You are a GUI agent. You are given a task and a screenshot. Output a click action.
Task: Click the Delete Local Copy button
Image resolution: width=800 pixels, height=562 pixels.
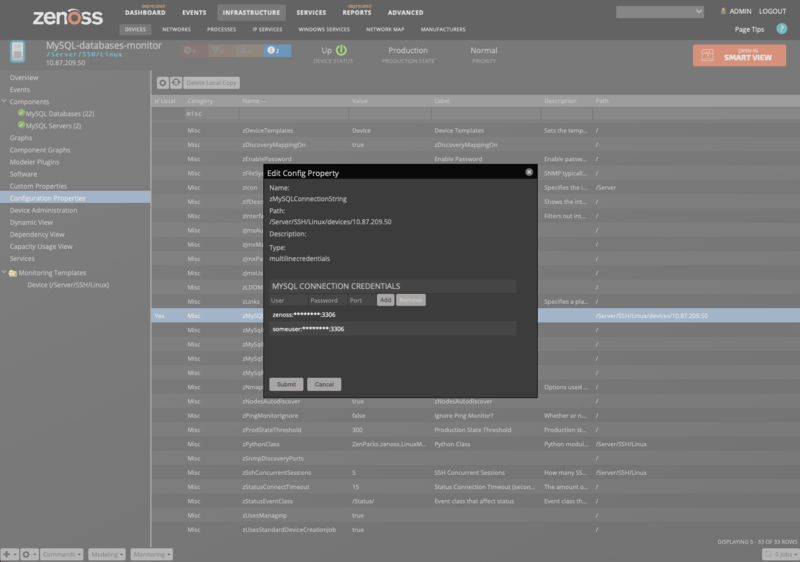click(x=212, y=83)
